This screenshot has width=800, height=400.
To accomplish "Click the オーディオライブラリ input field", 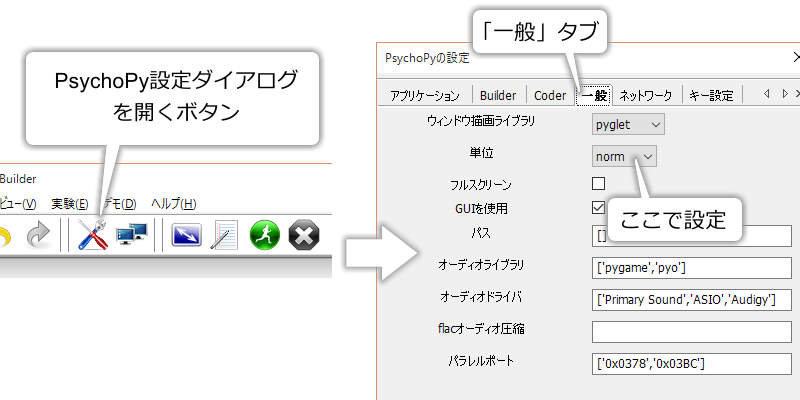I will coord(691,268).
